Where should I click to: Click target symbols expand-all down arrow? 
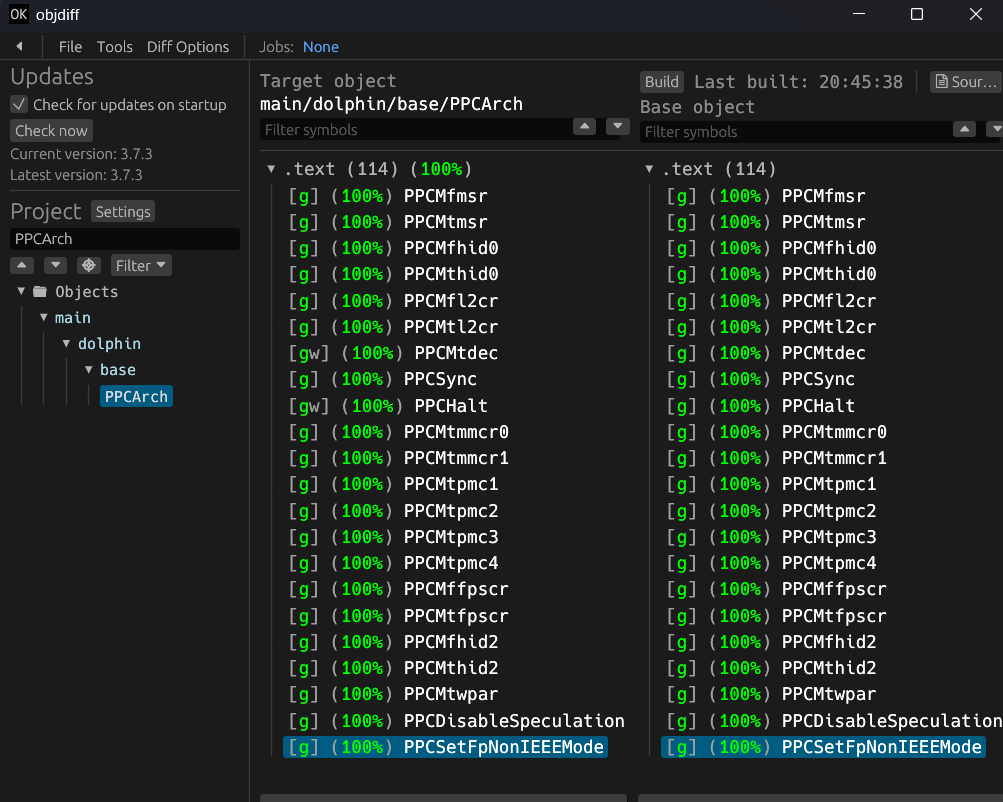[617, 127]
